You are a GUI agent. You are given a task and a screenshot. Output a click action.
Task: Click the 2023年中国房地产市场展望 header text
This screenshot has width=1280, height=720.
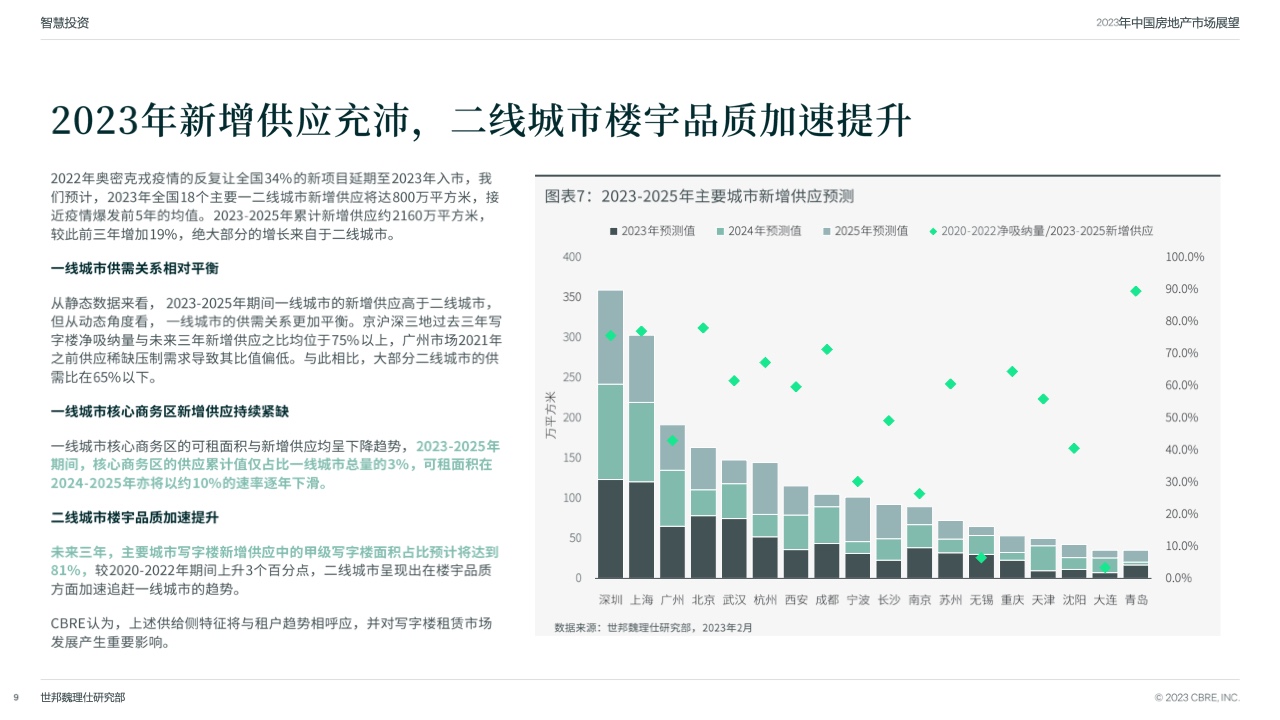pyautogui.click(x=1167, y=22)
